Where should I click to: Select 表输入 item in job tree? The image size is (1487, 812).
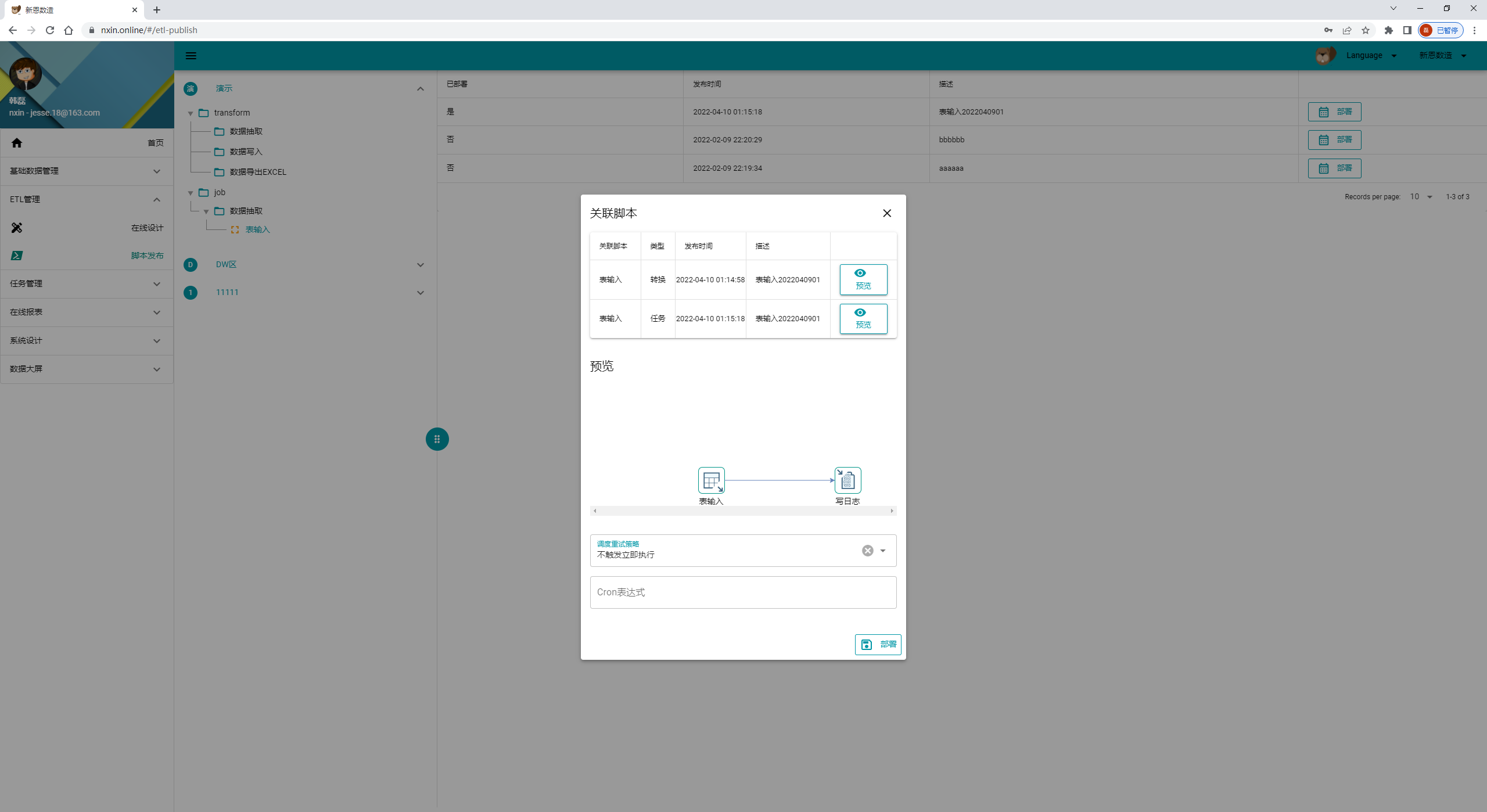pos(257,230)
